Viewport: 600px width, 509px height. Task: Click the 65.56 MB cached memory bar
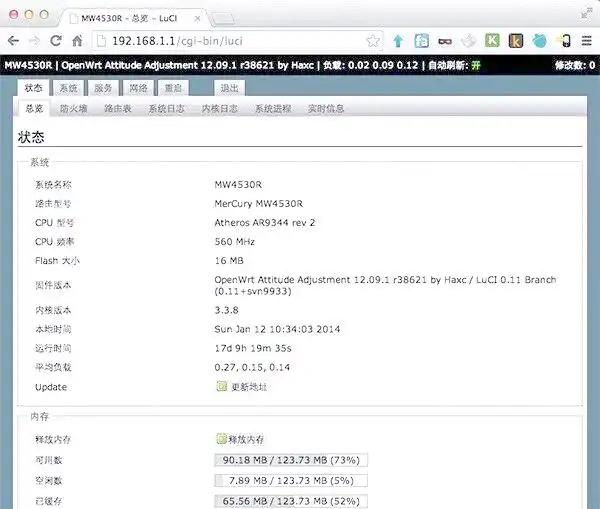coord(291,501)
